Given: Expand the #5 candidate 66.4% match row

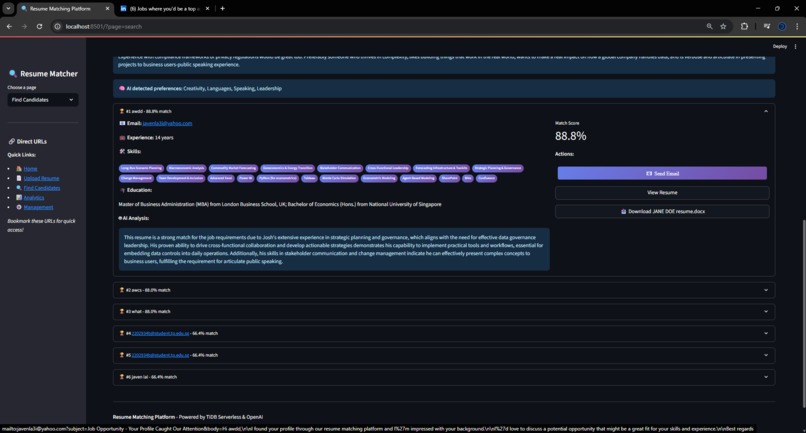Looking at the screenshot, I should tap(444, 355).
